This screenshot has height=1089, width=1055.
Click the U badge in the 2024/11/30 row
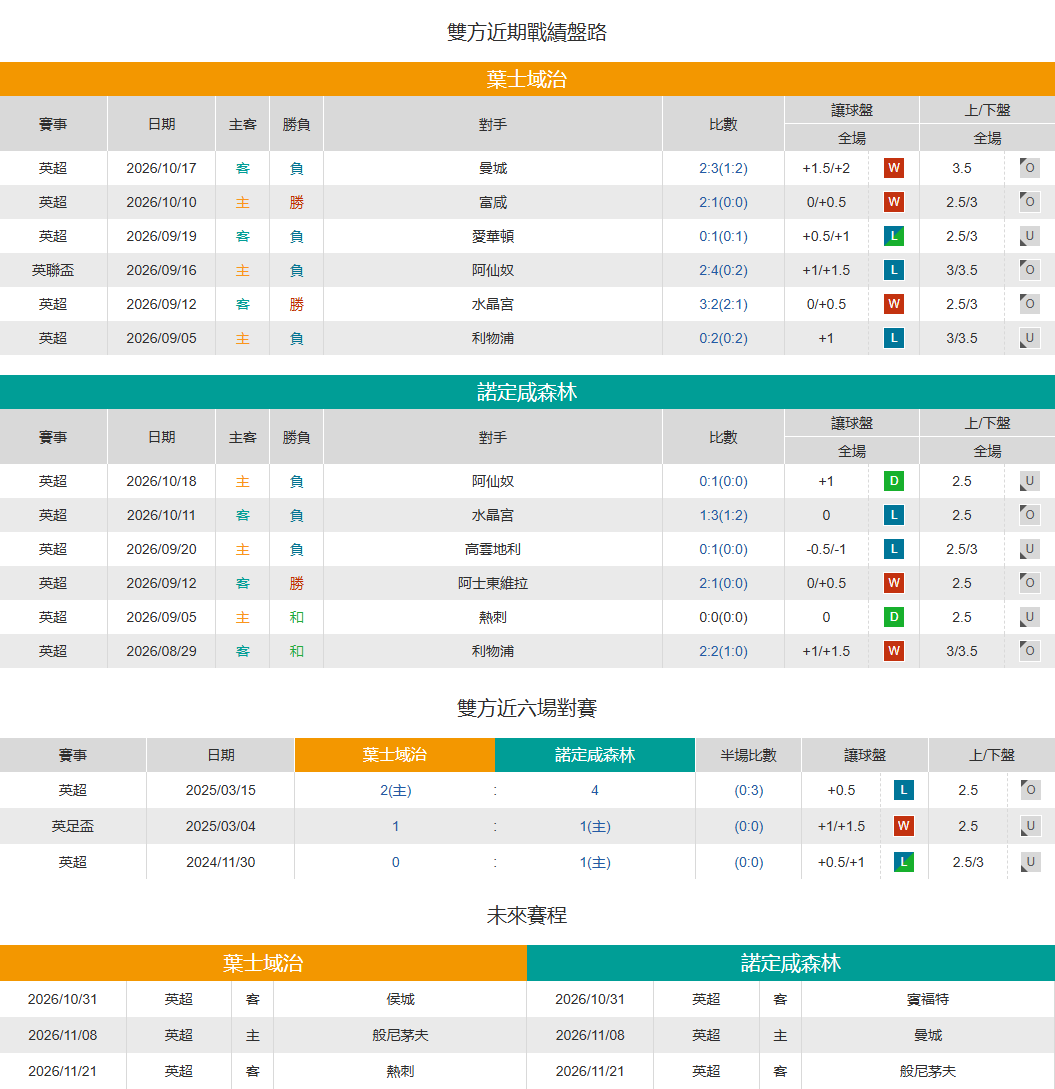1030,863
